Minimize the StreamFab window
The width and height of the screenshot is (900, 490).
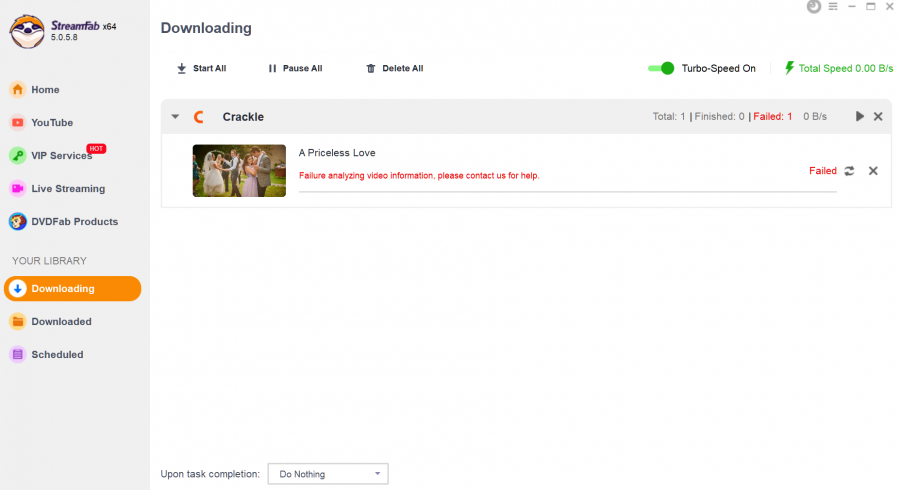click(852, 6)
